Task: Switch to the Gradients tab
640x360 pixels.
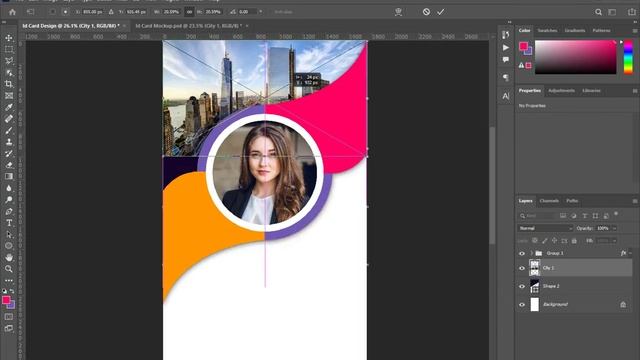Action: (x=575, y=31)
